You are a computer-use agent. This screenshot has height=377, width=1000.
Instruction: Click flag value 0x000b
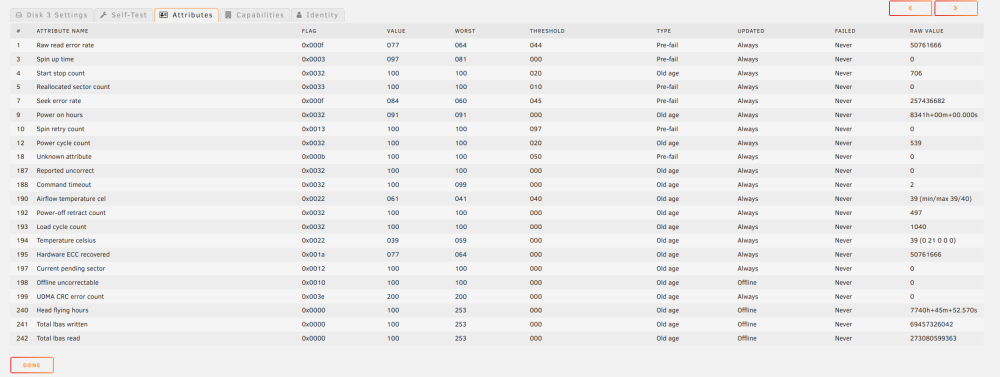[313, 156]
